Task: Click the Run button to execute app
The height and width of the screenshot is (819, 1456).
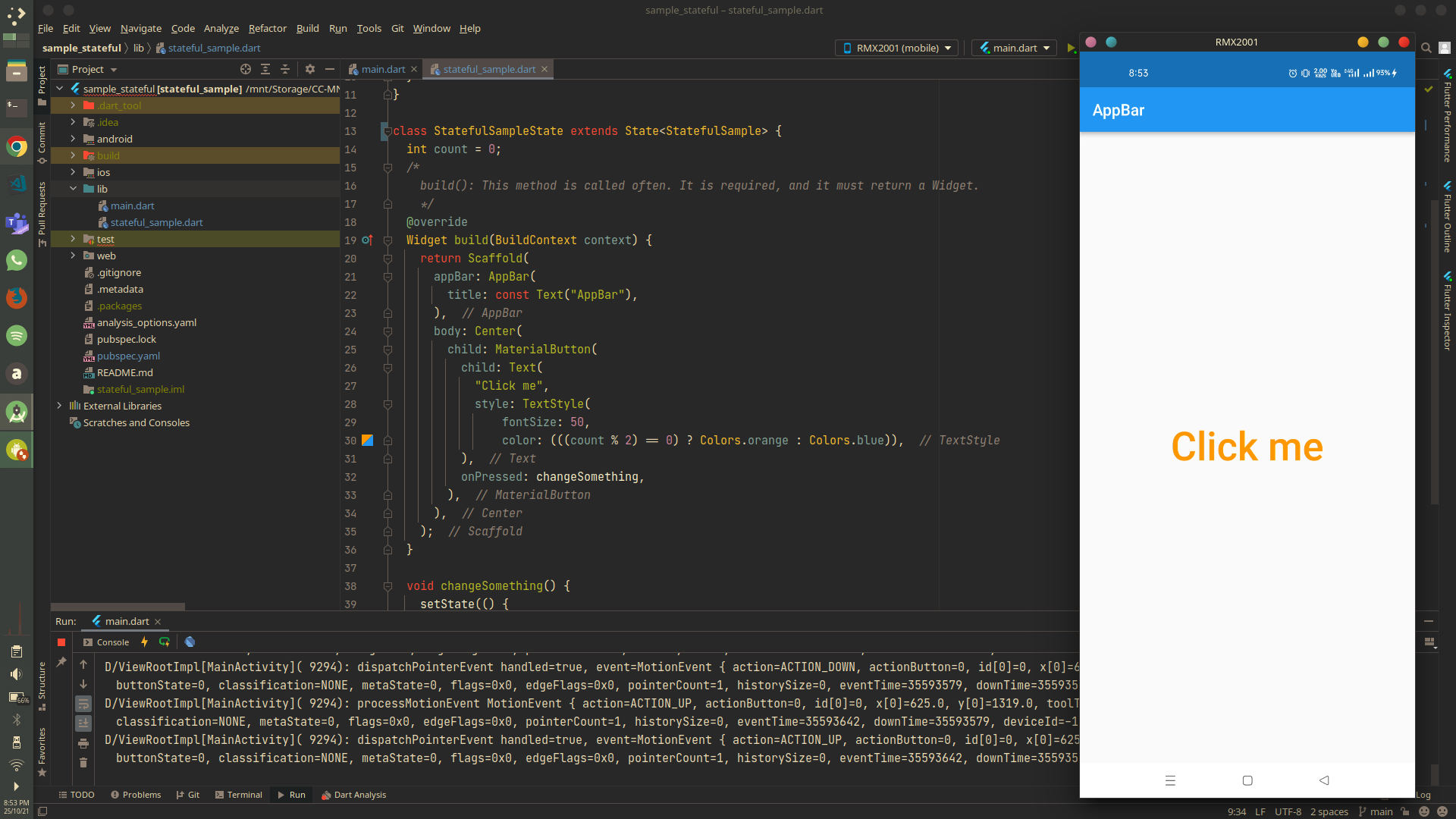Action: tap(1070, 47)
